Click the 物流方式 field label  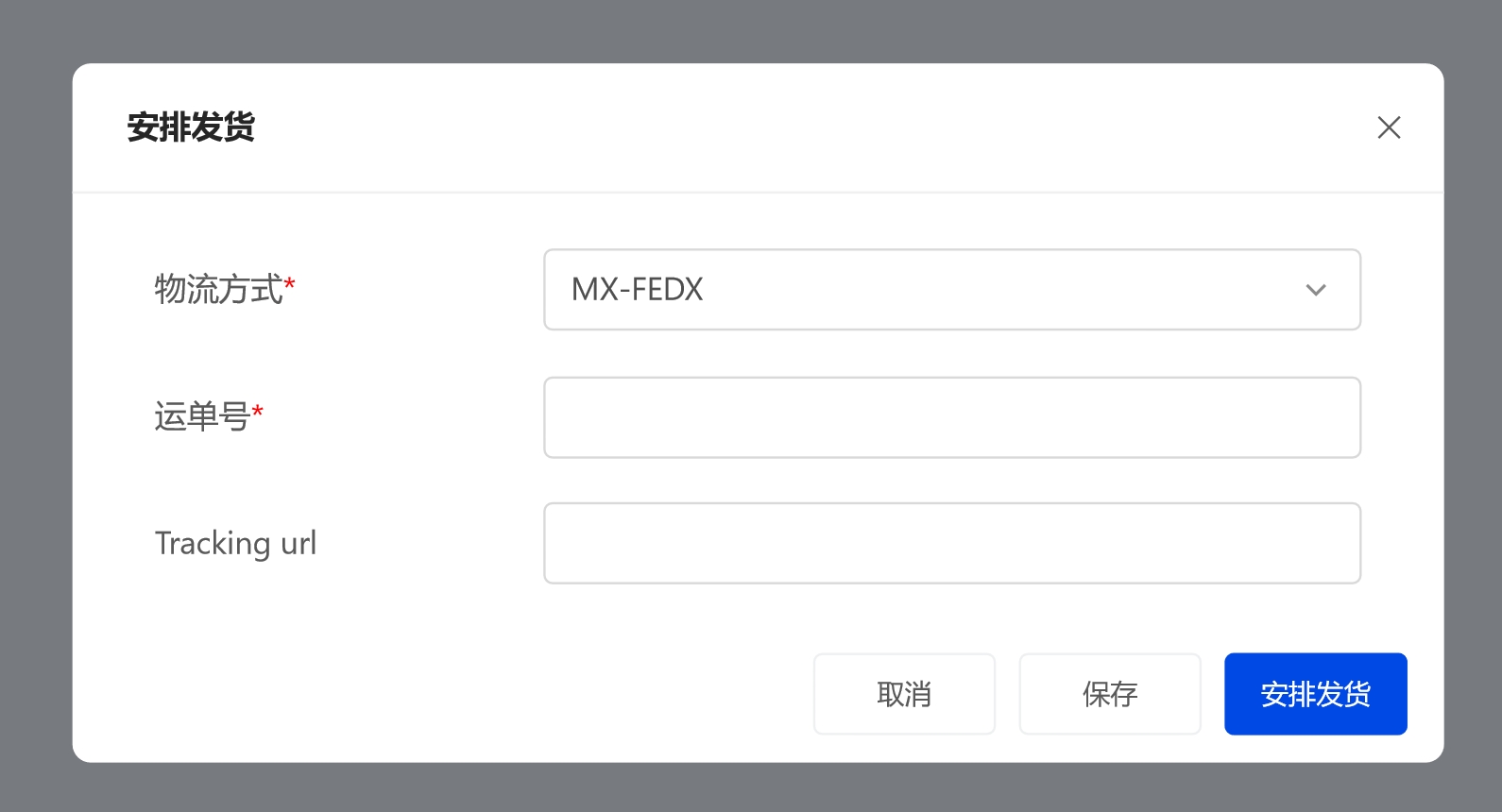click(218, 290)
